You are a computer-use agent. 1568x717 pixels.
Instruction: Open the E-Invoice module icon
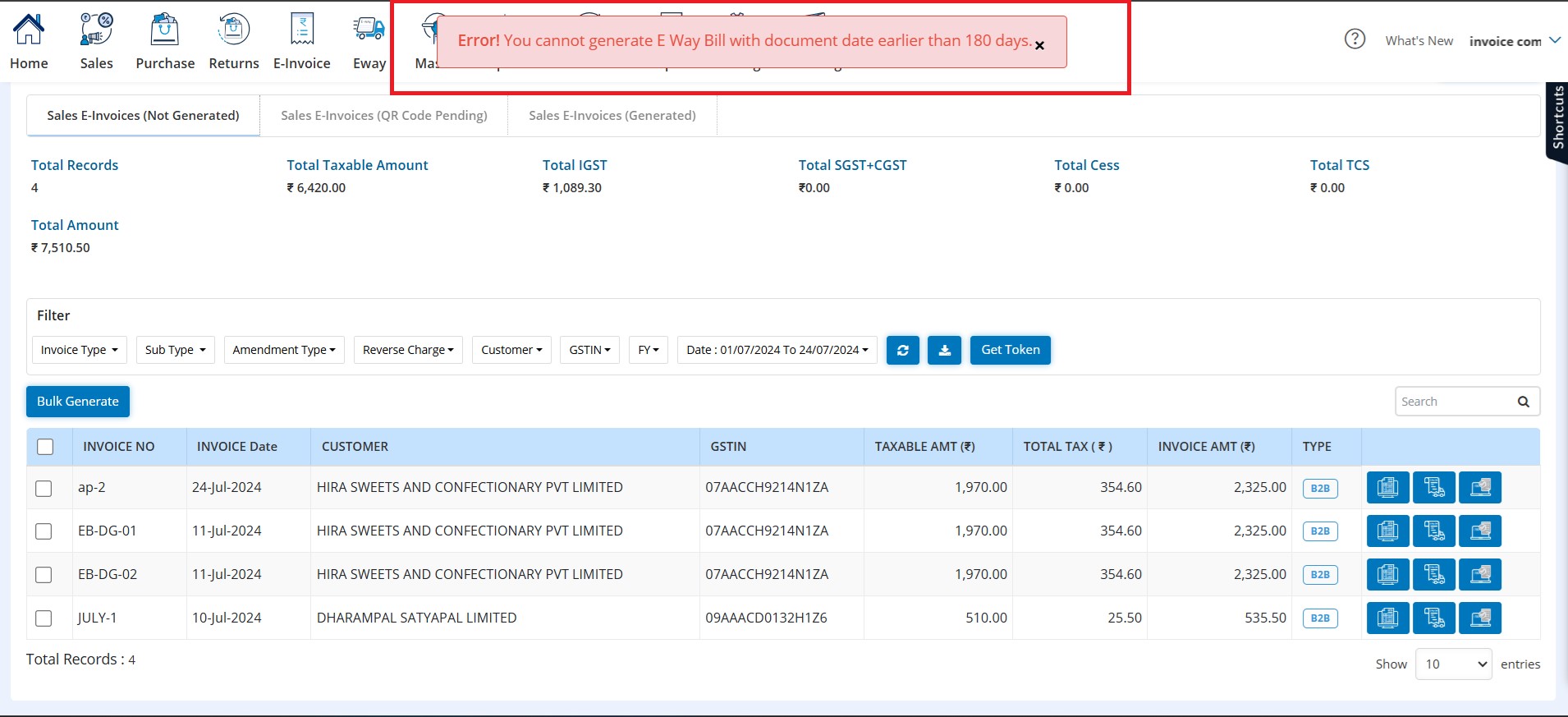[x=302, y=30]
